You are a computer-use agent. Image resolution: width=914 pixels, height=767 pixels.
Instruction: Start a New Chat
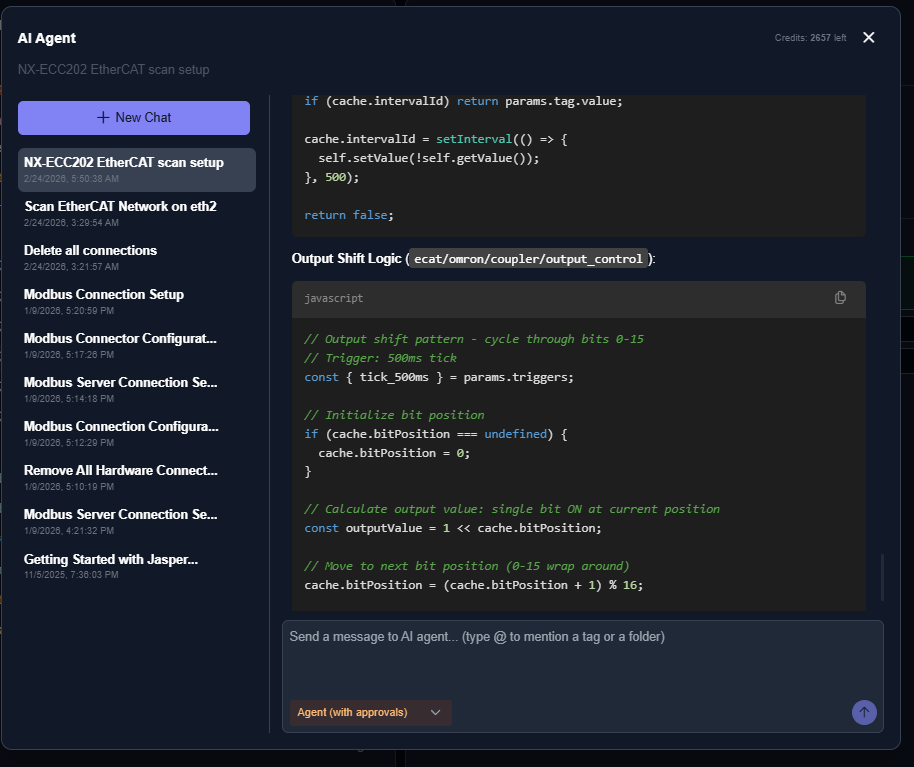pyautogui.click(x=134, y=118)
